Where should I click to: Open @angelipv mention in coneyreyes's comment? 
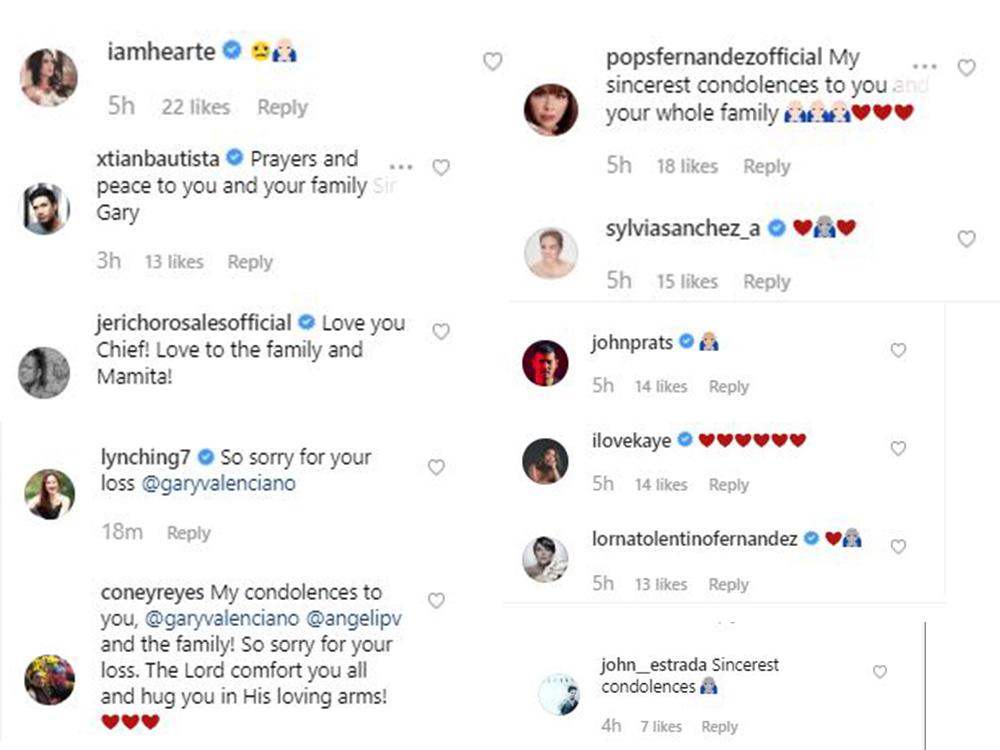pos(353,618)
